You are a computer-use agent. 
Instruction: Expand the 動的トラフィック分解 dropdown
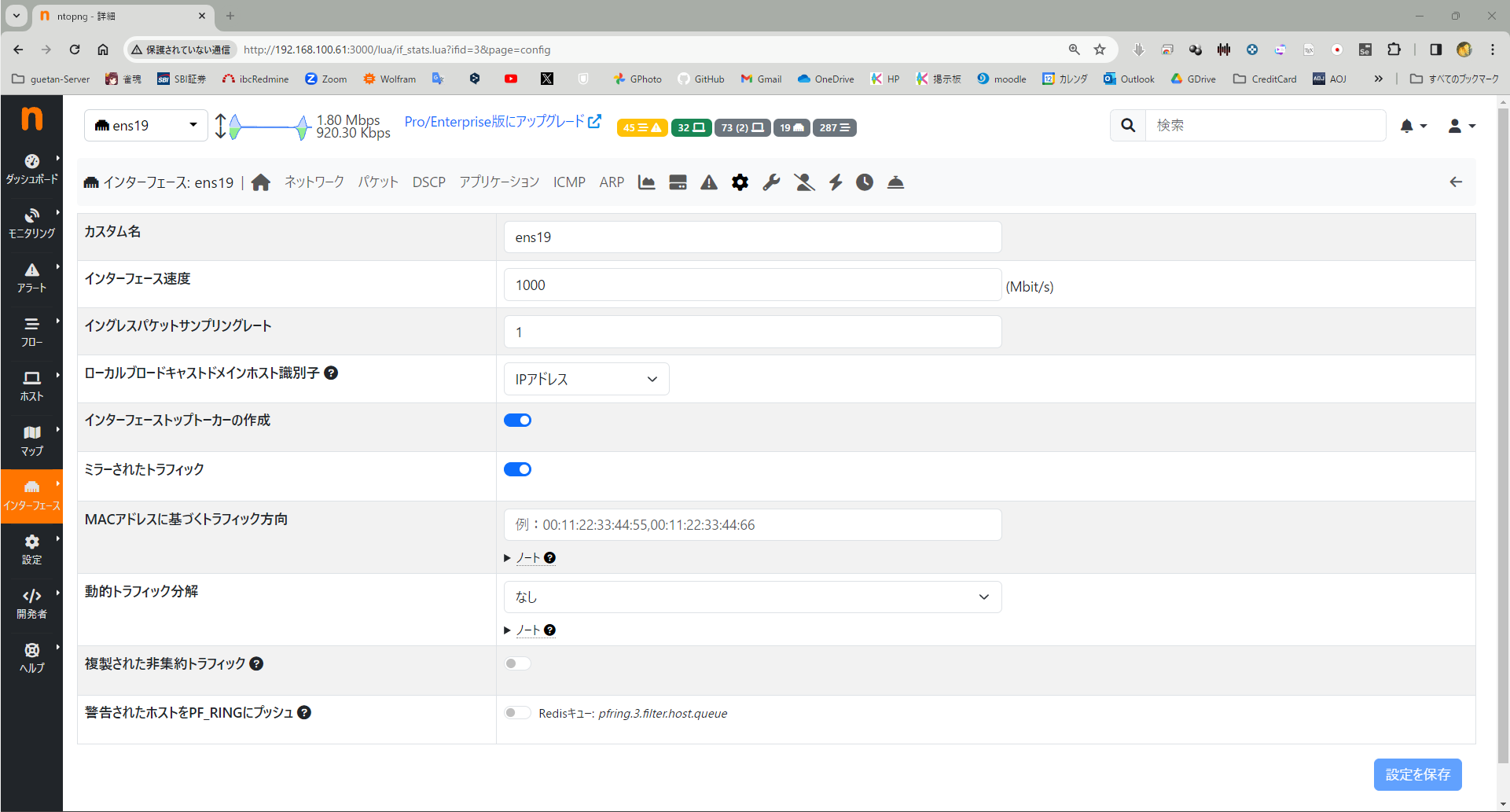[x=752, y=597]
